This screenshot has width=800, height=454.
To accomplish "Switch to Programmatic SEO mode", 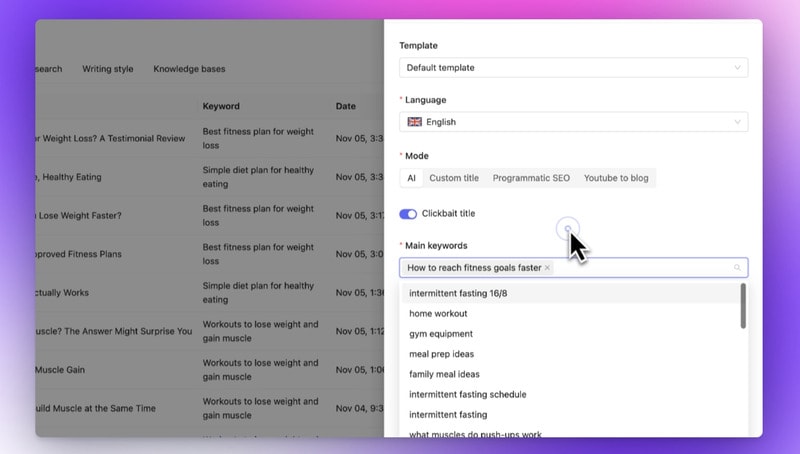I will (x=531, y=178).
